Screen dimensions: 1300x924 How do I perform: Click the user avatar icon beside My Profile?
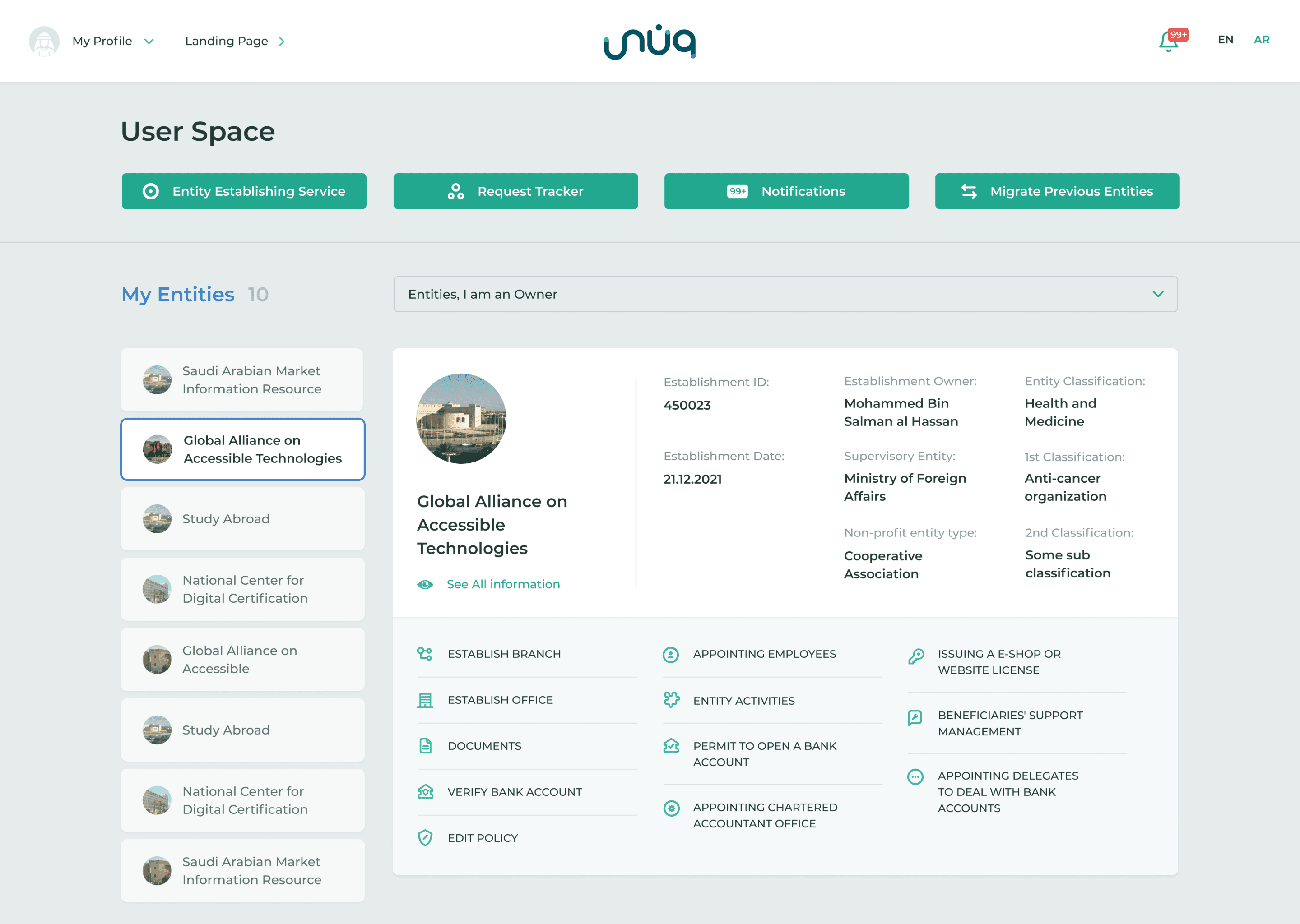(x=44, y=41)
